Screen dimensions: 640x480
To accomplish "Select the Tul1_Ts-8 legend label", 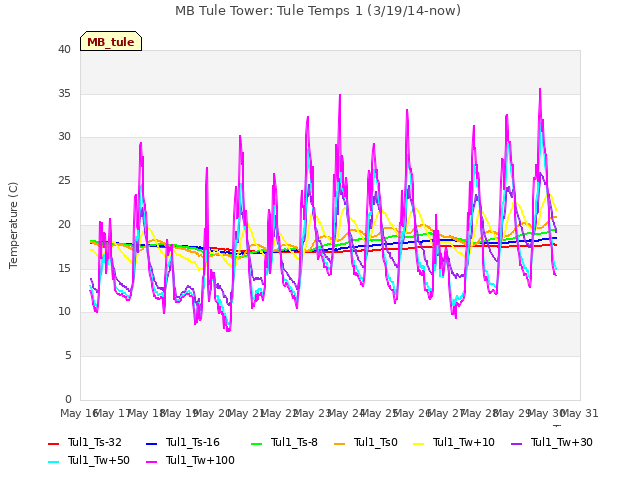I will point(294,442).
